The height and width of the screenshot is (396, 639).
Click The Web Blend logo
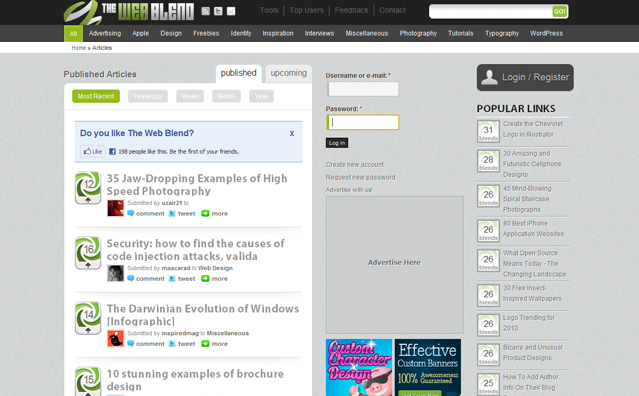coord(129,12)
